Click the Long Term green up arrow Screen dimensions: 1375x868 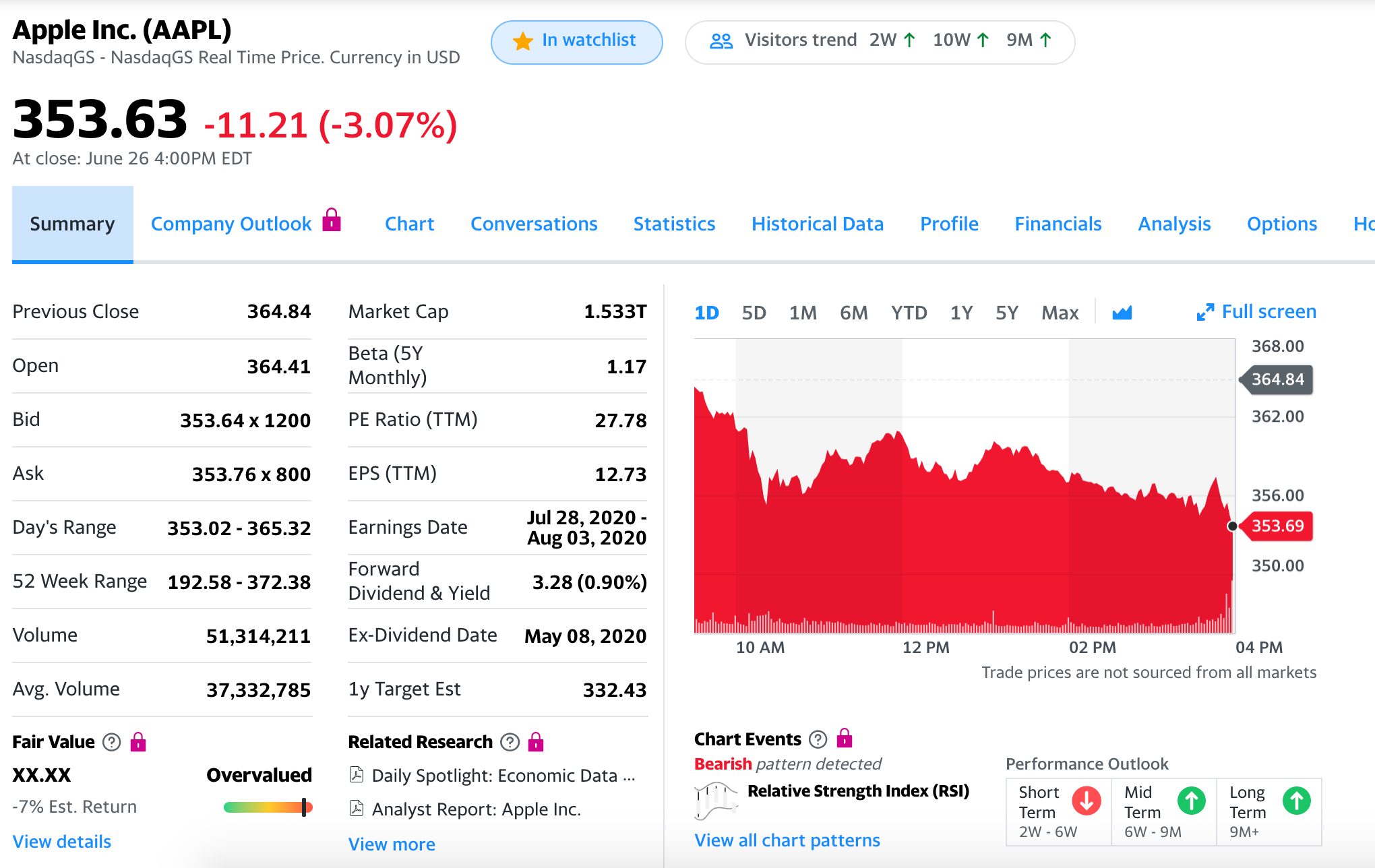pyautogui.click(x=1297, y=801)
